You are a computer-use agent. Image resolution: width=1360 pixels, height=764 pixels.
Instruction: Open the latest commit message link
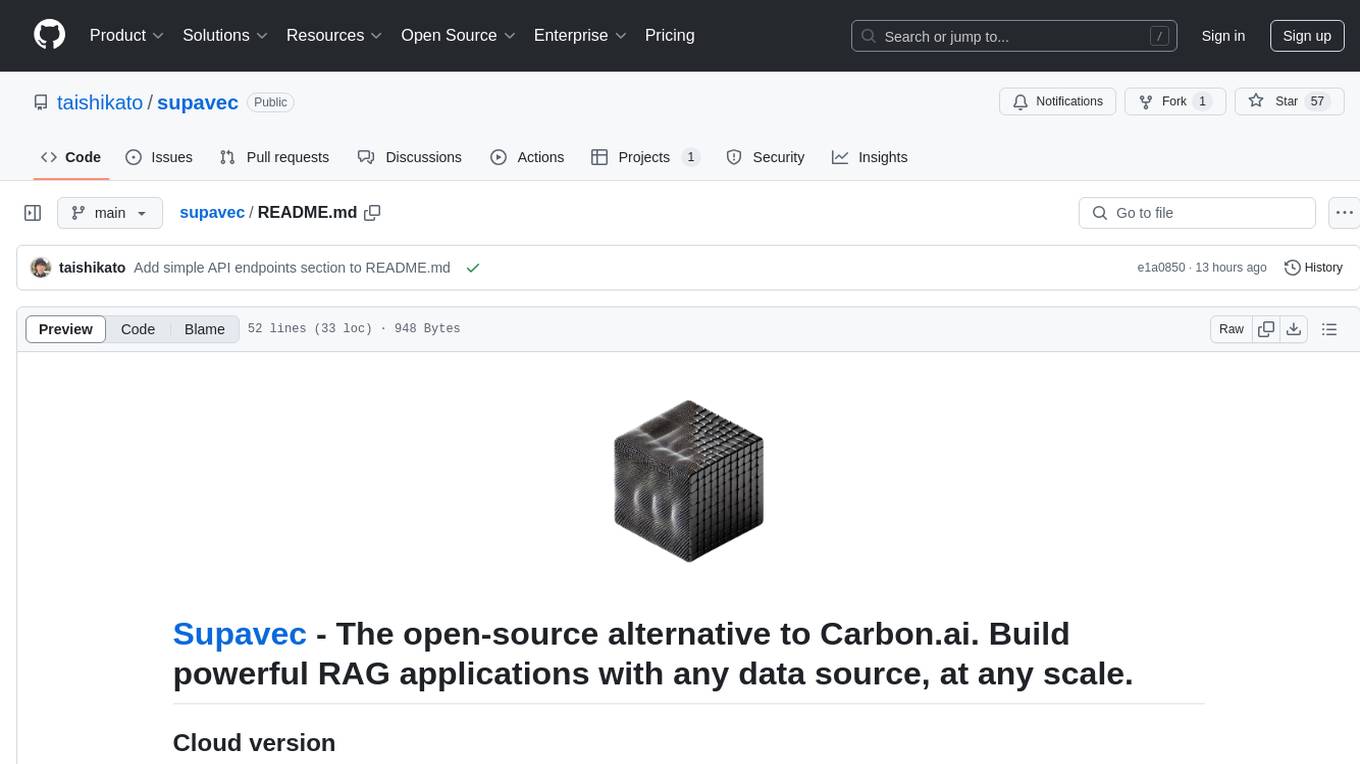292,268
